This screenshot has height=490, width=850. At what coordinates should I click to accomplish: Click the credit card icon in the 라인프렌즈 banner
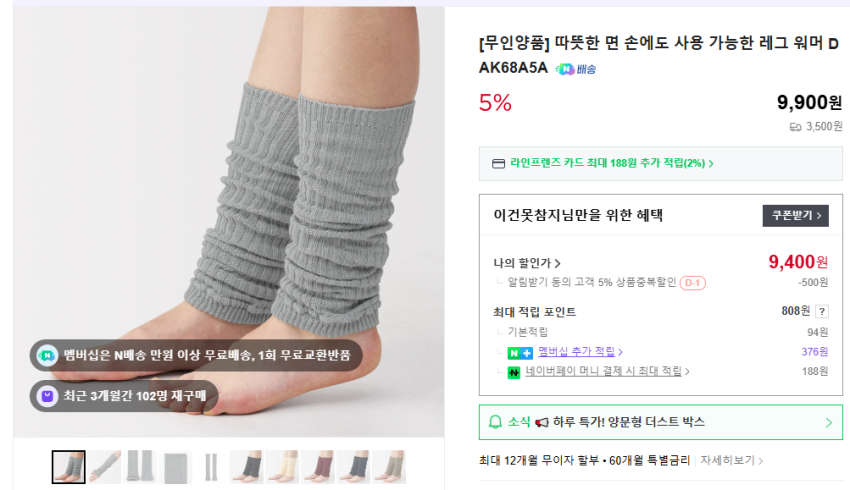(498, 164)
